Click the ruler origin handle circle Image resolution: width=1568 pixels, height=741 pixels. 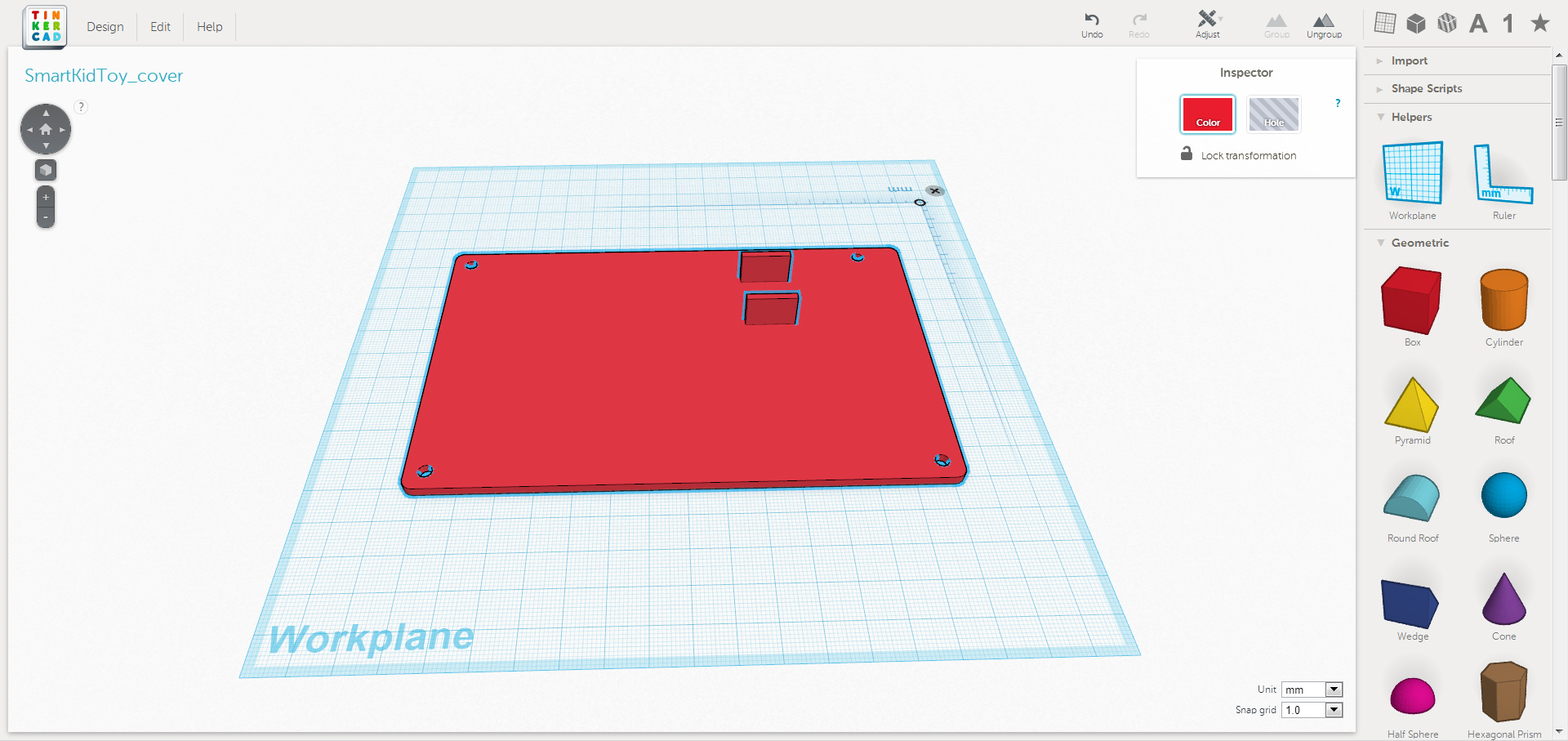pyautogui.click(x=920, y=203)
